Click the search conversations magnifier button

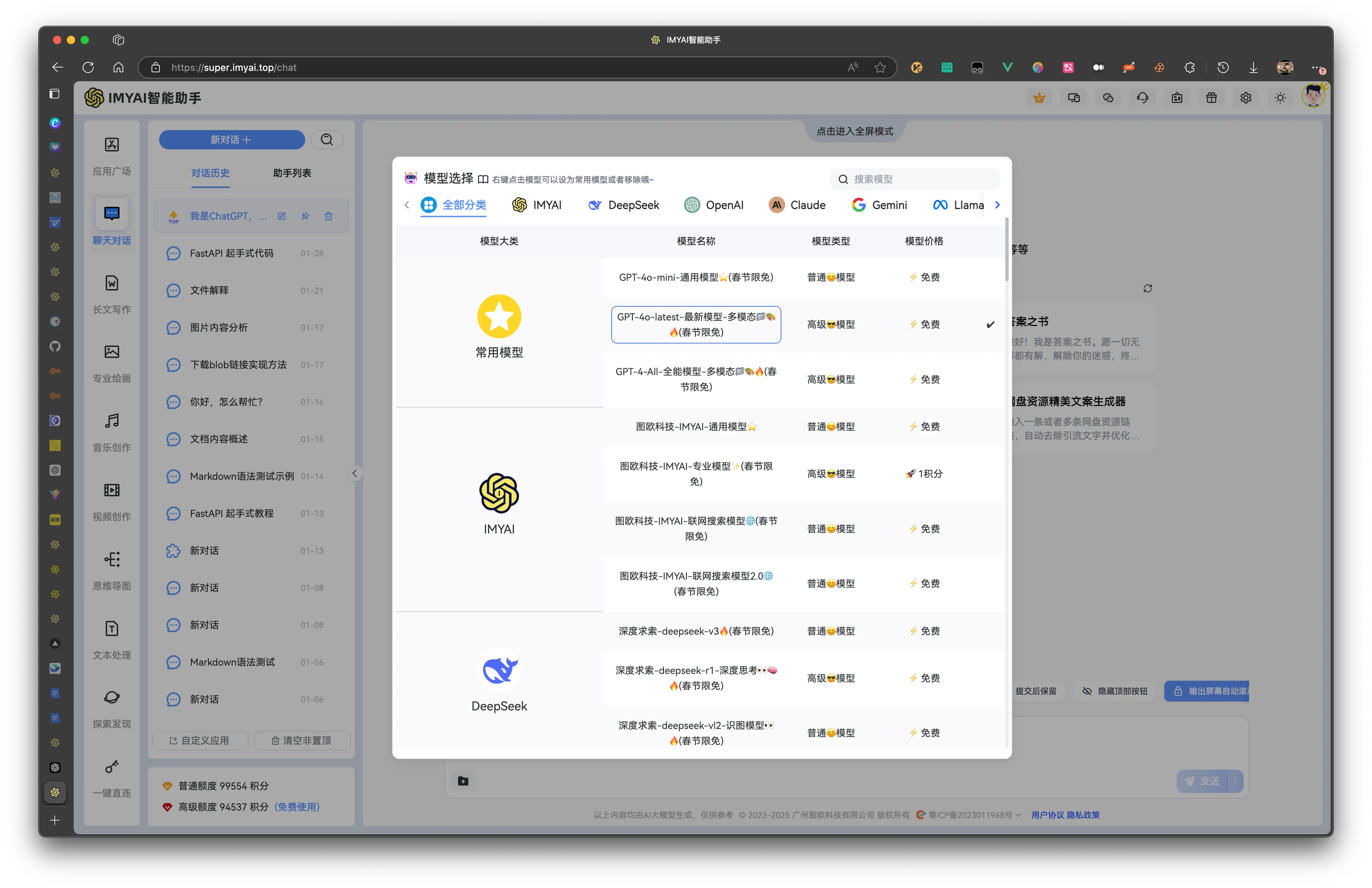[327, 139]
